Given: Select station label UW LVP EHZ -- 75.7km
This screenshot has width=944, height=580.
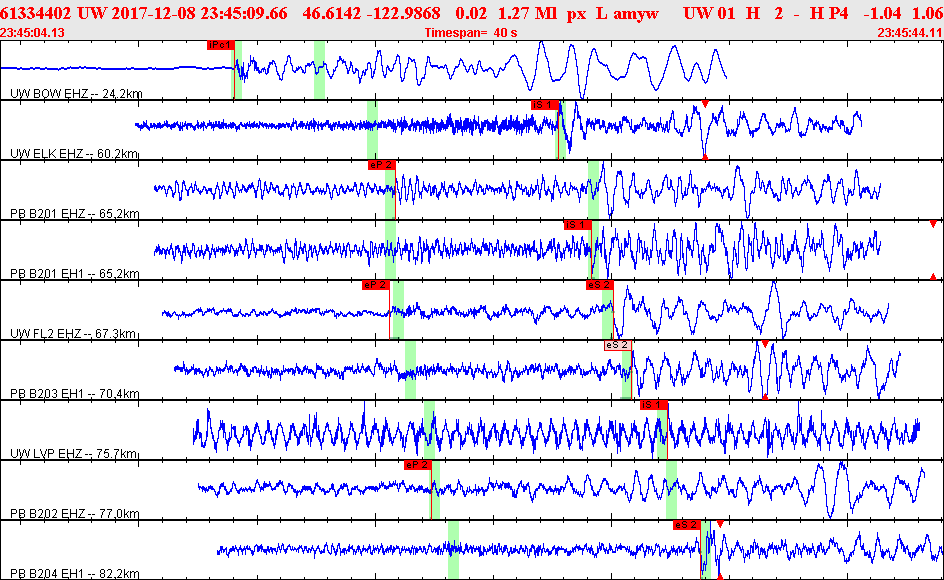Looking at the screenshot, I should pyautogui.click(x=73, y=454).
